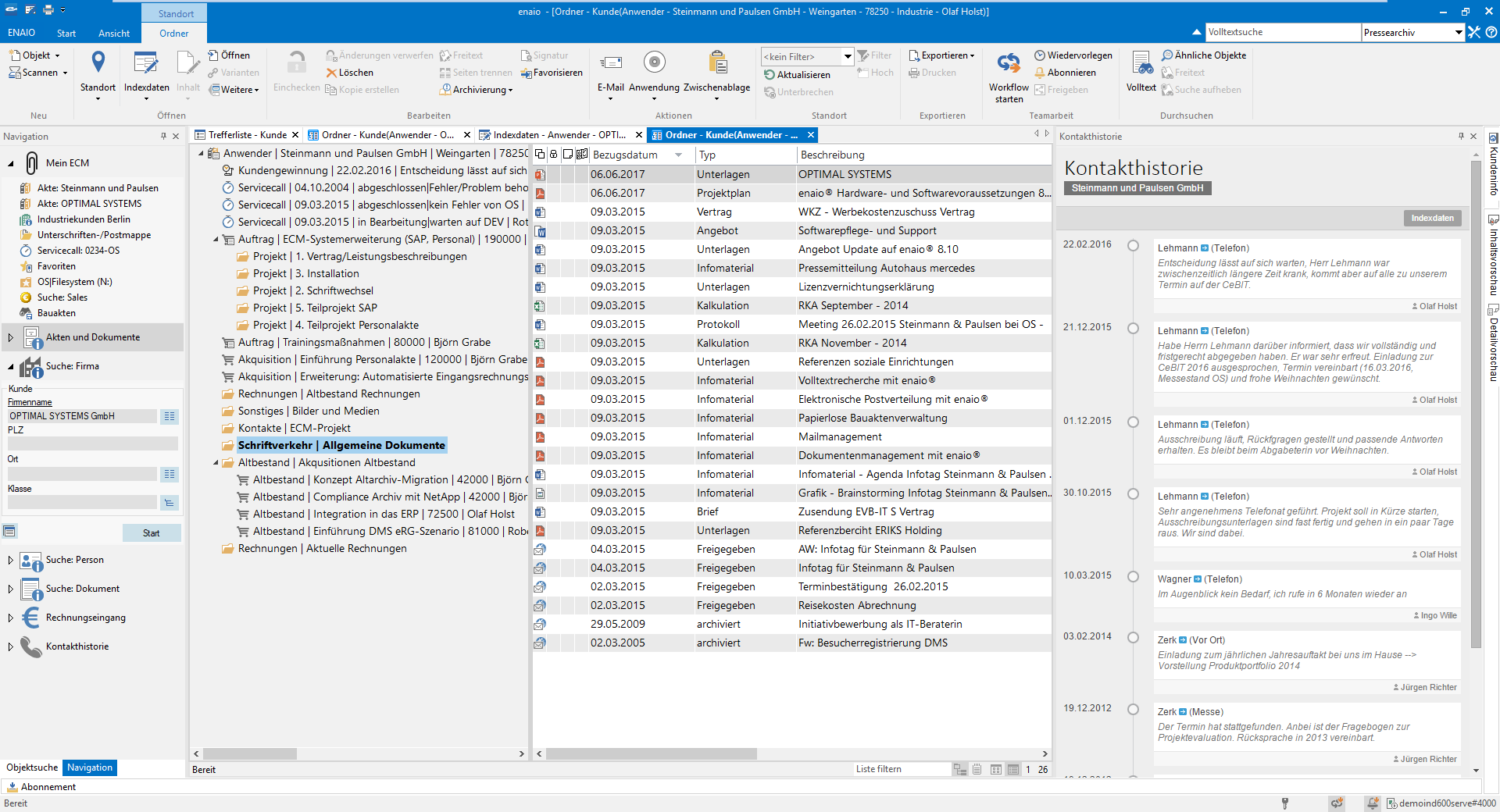Click the Kontakthistorie vertical scrollbar
This screenshot has height=812, width=1500.
pos(1476,404)
